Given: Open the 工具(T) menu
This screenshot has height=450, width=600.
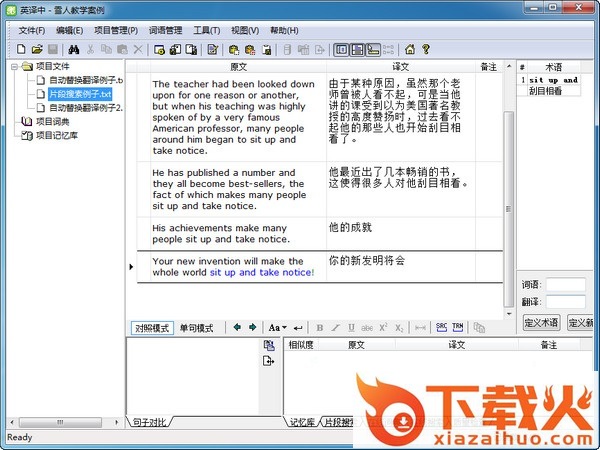Looking at the screenshot, I should 207,30.
